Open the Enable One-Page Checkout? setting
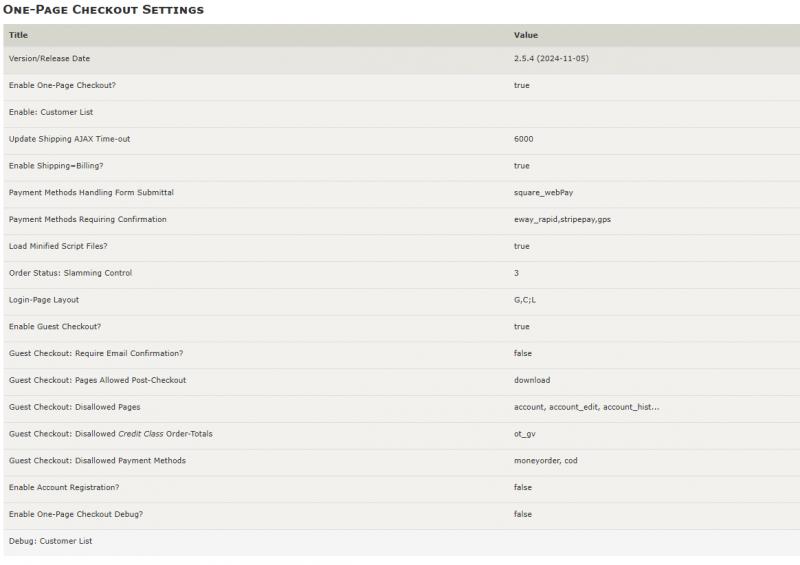 click(402, 86)
